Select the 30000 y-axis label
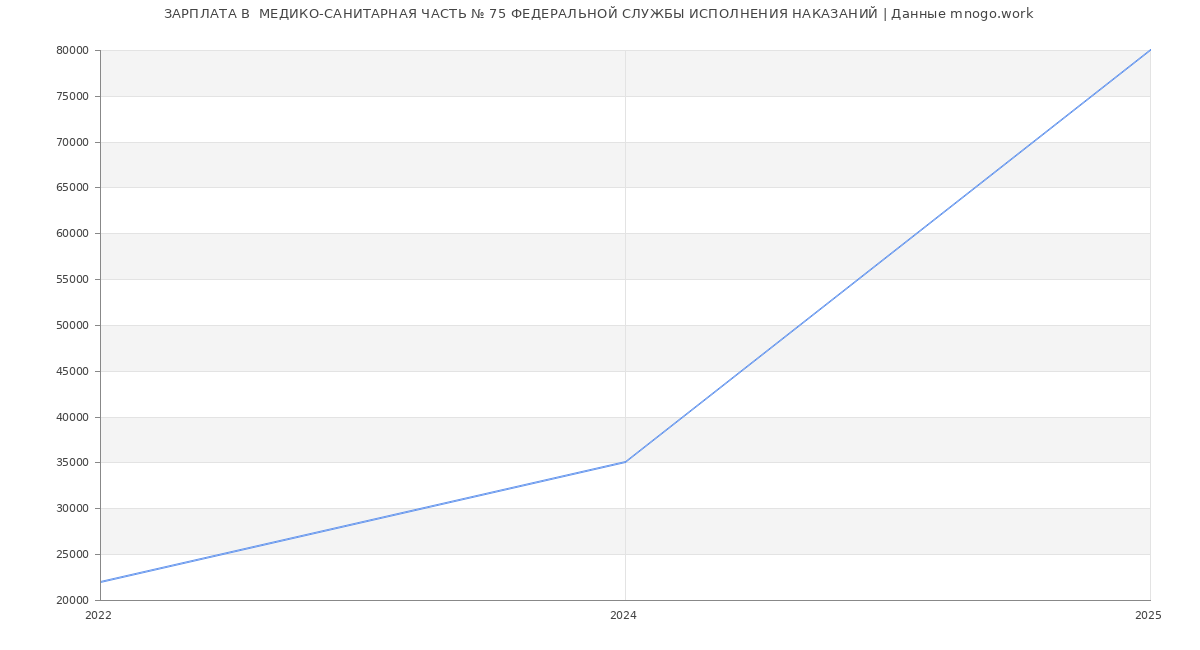Viewport: 1200px width, 650px height. pyautogui.click(x=72, y=508)
